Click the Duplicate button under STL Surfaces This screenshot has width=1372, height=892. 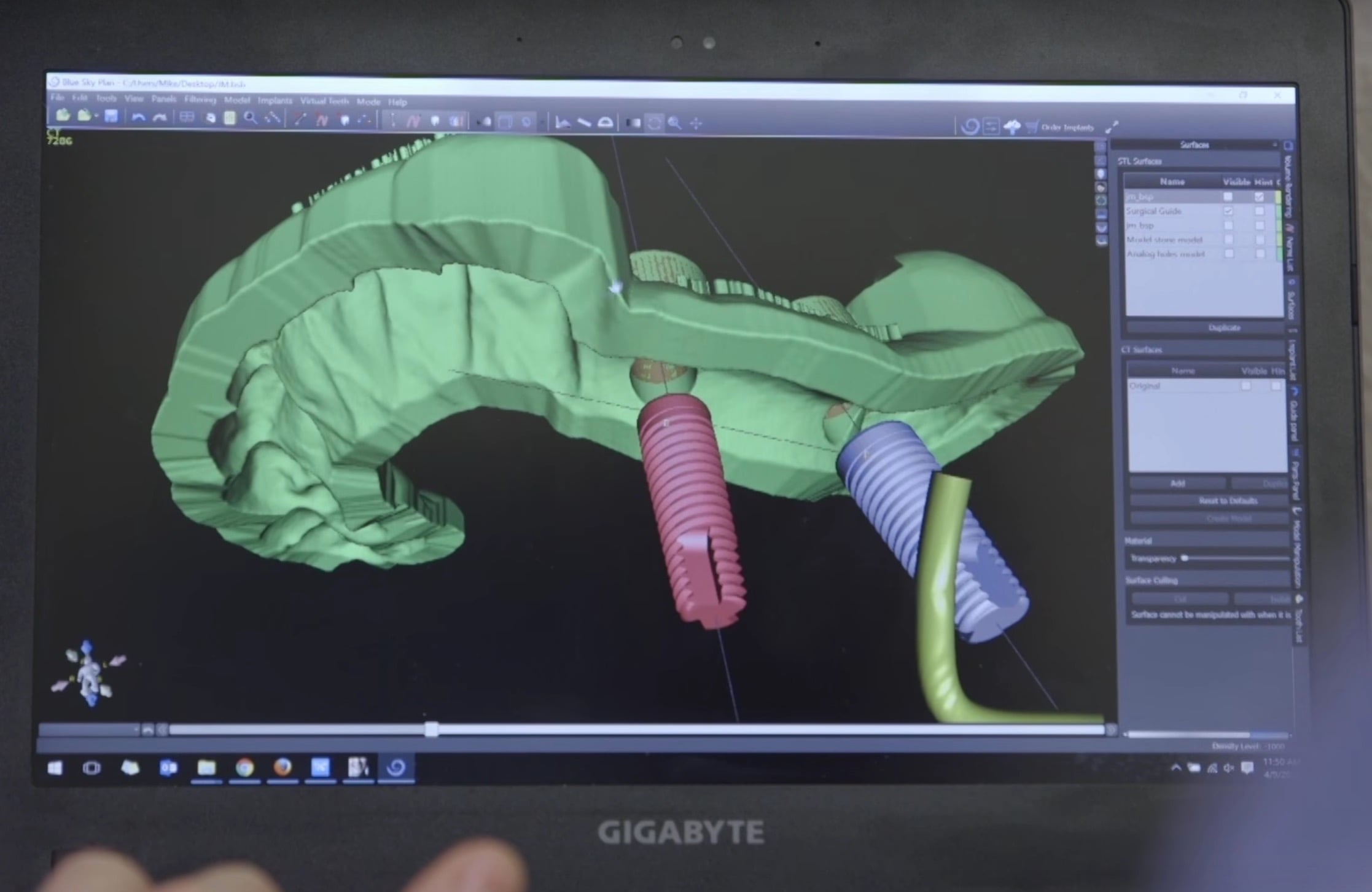pyautogui.click(x=1223, y=327)
